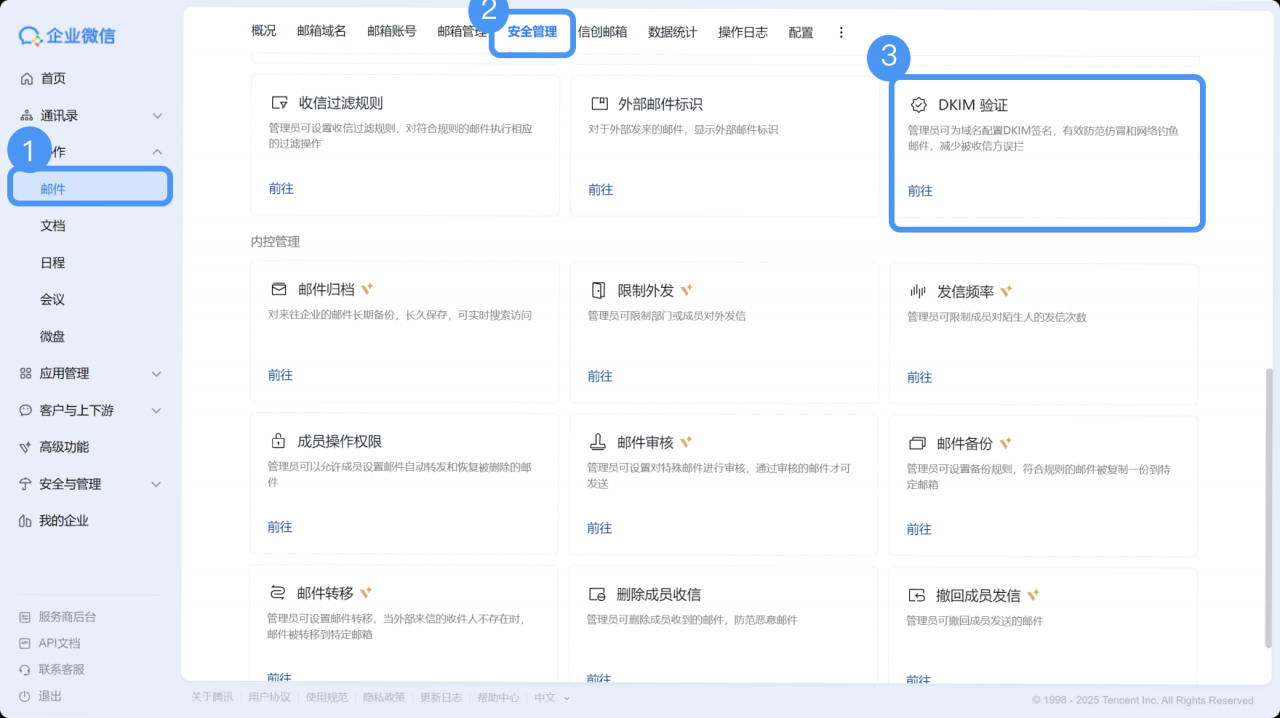Click 前往 under 邮件归档
This screenshot has height=718, width=1280.
click(281, 375)
